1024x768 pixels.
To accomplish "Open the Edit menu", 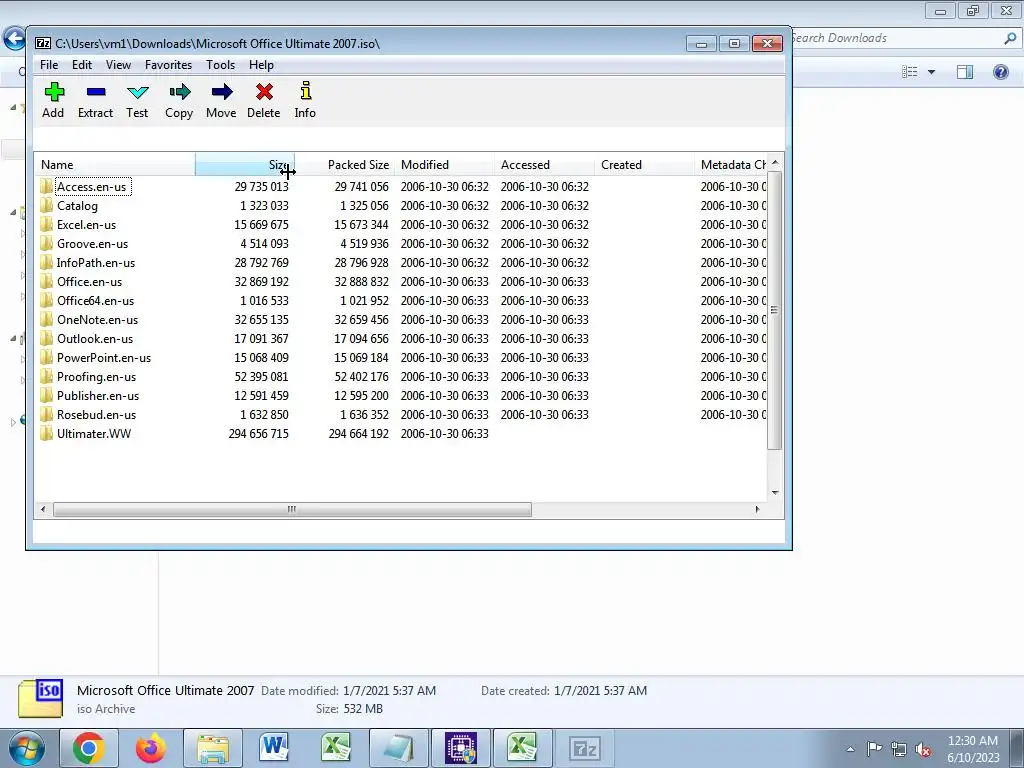I will [x=82, y=65].
